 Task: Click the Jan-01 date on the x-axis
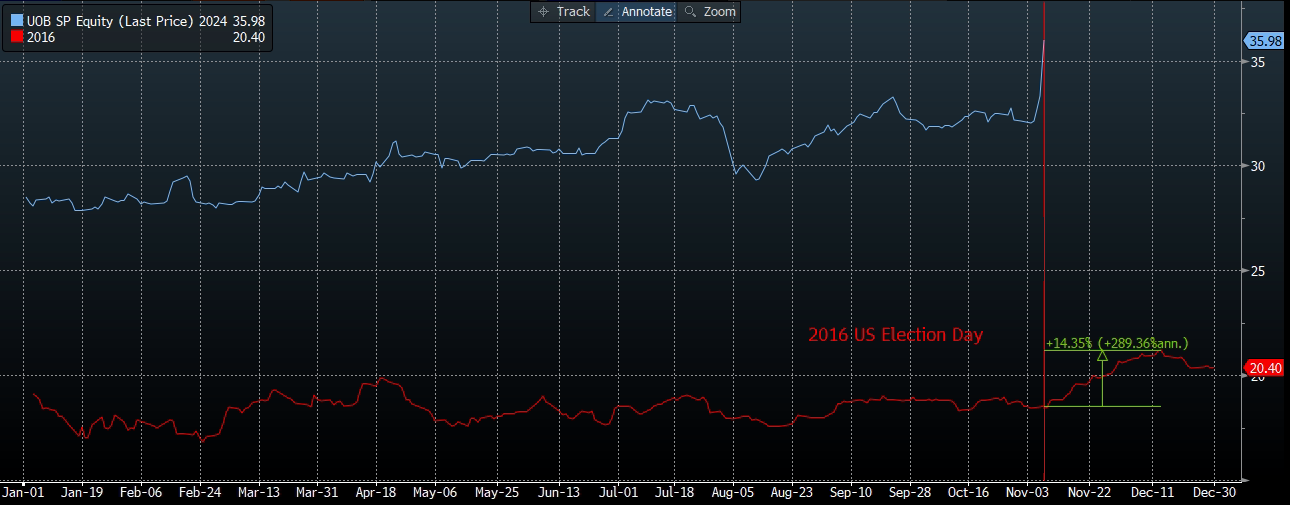coord(21,493)
